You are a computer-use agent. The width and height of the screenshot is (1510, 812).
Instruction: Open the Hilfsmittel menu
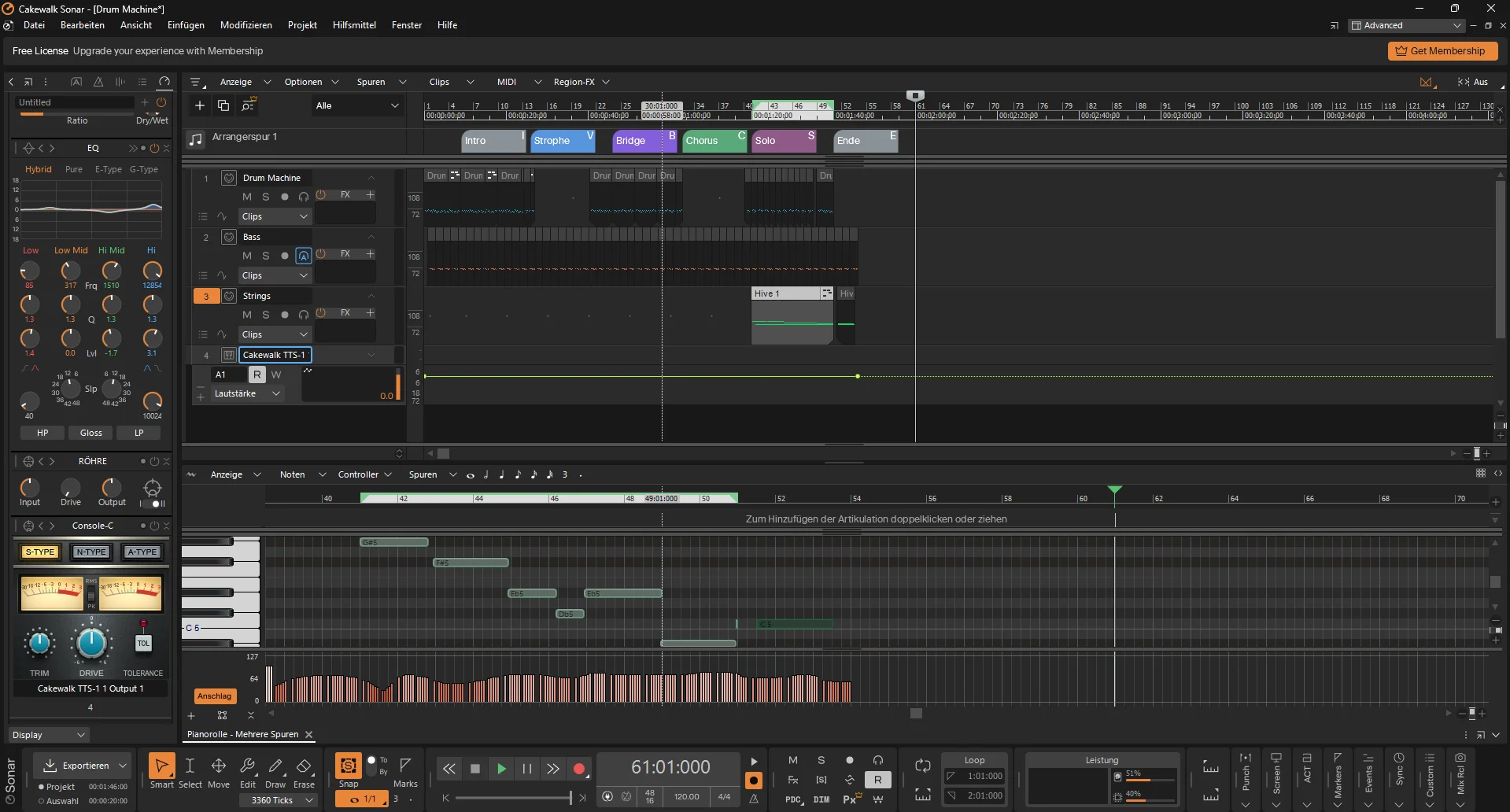[x=354, y=25]
